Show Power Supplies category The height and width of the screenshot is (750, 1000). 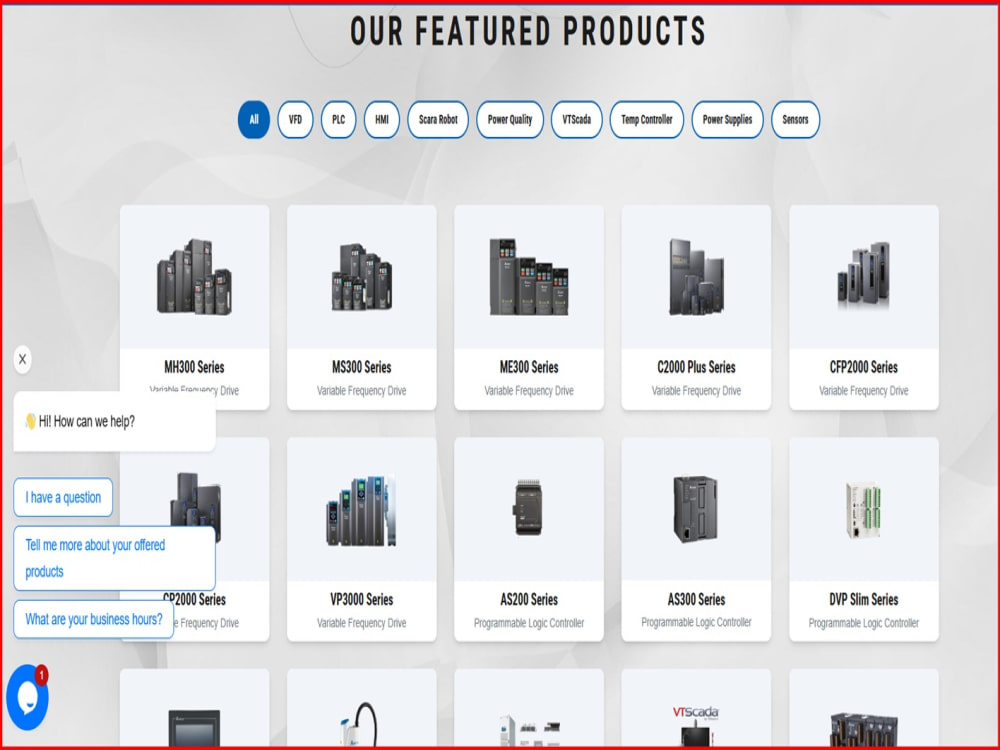727,119
